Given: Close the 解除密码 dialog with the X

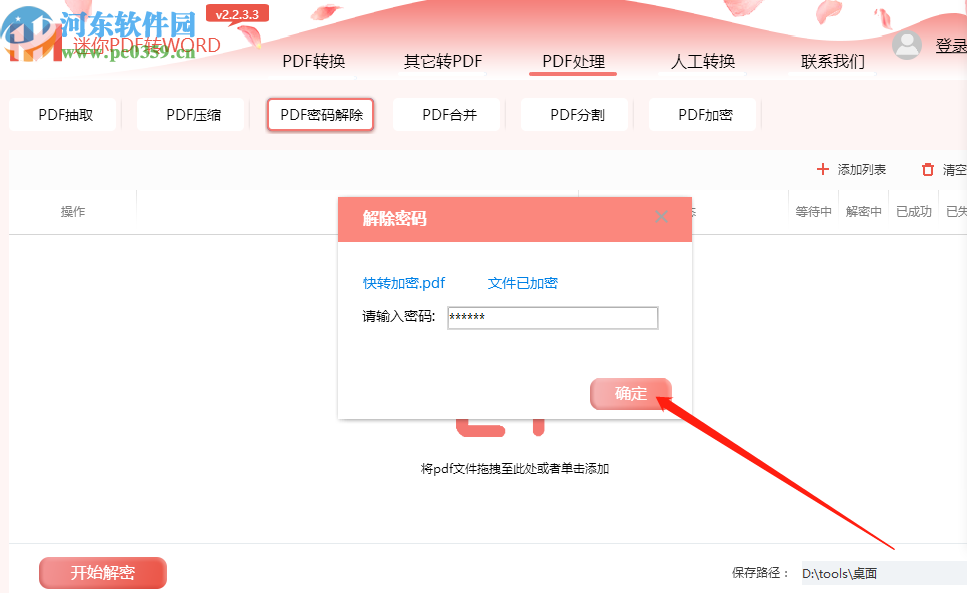Looking at the screenshot, I should [661, 216].
